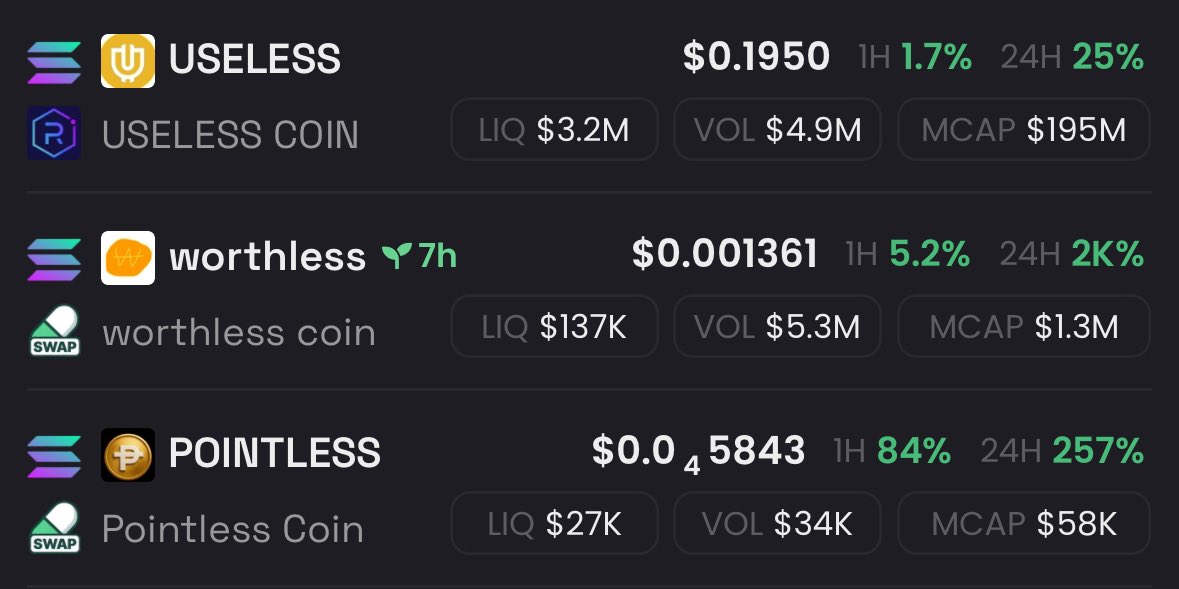Click the worthless price $0.001361
The image size is (1179, 589).
click(x=724, y=254)
